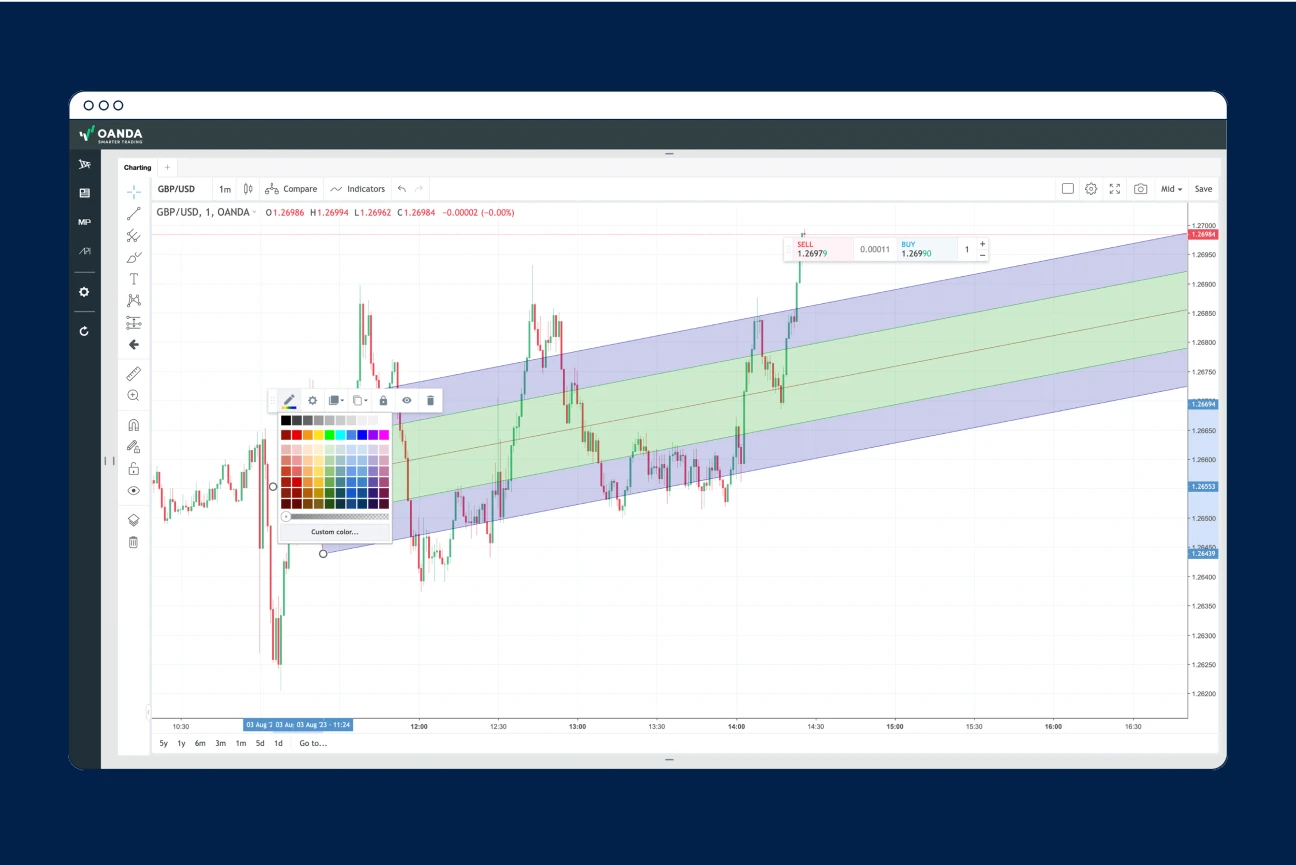The image size is (1296, 865).
Task: Select the trend line drawing tool
Action: tap(133, 214)
